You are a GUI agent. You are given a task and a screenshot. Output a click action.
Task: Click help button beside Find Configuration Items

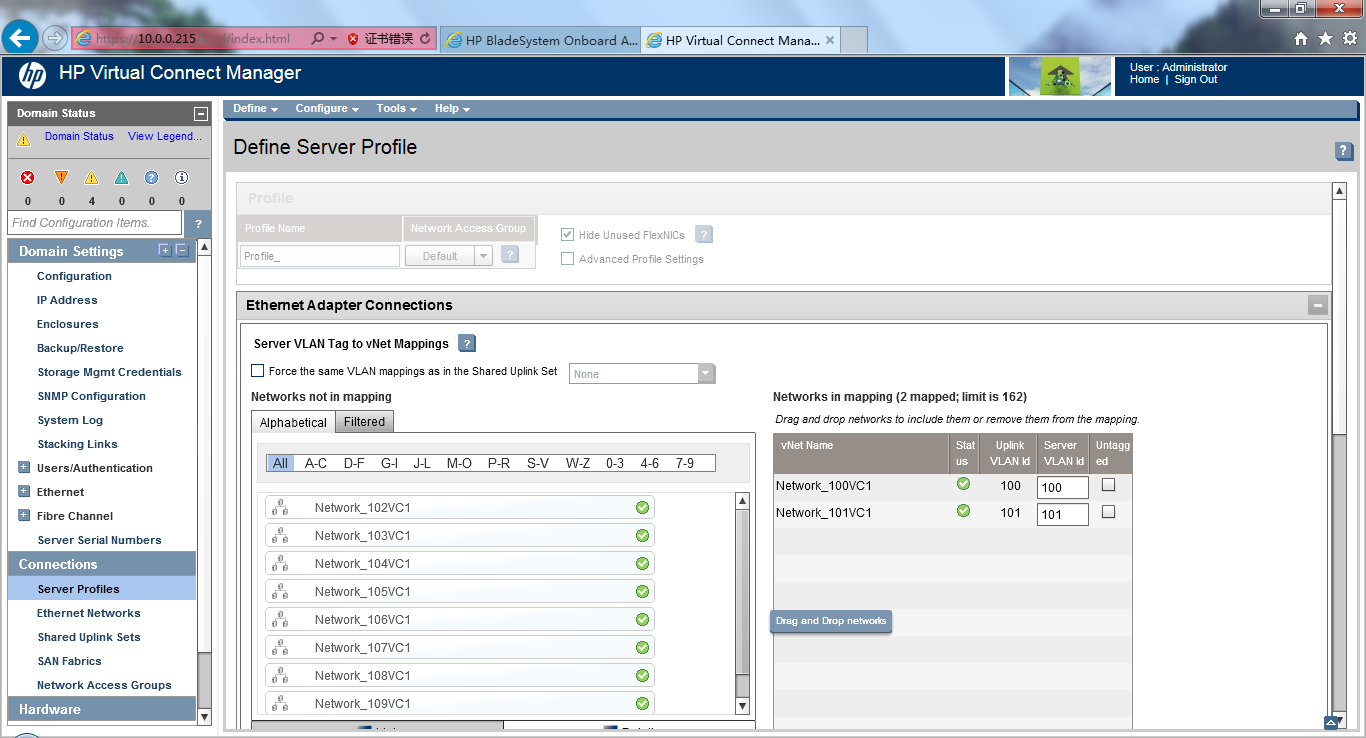pos(198,223)
